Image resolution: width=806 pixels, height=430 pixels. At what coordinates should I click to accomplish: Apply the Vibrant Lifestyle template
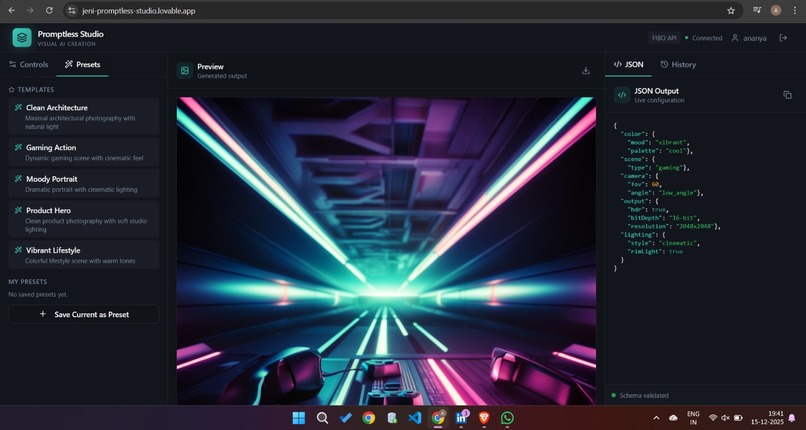pyautogui.click(x=84, y=255)
